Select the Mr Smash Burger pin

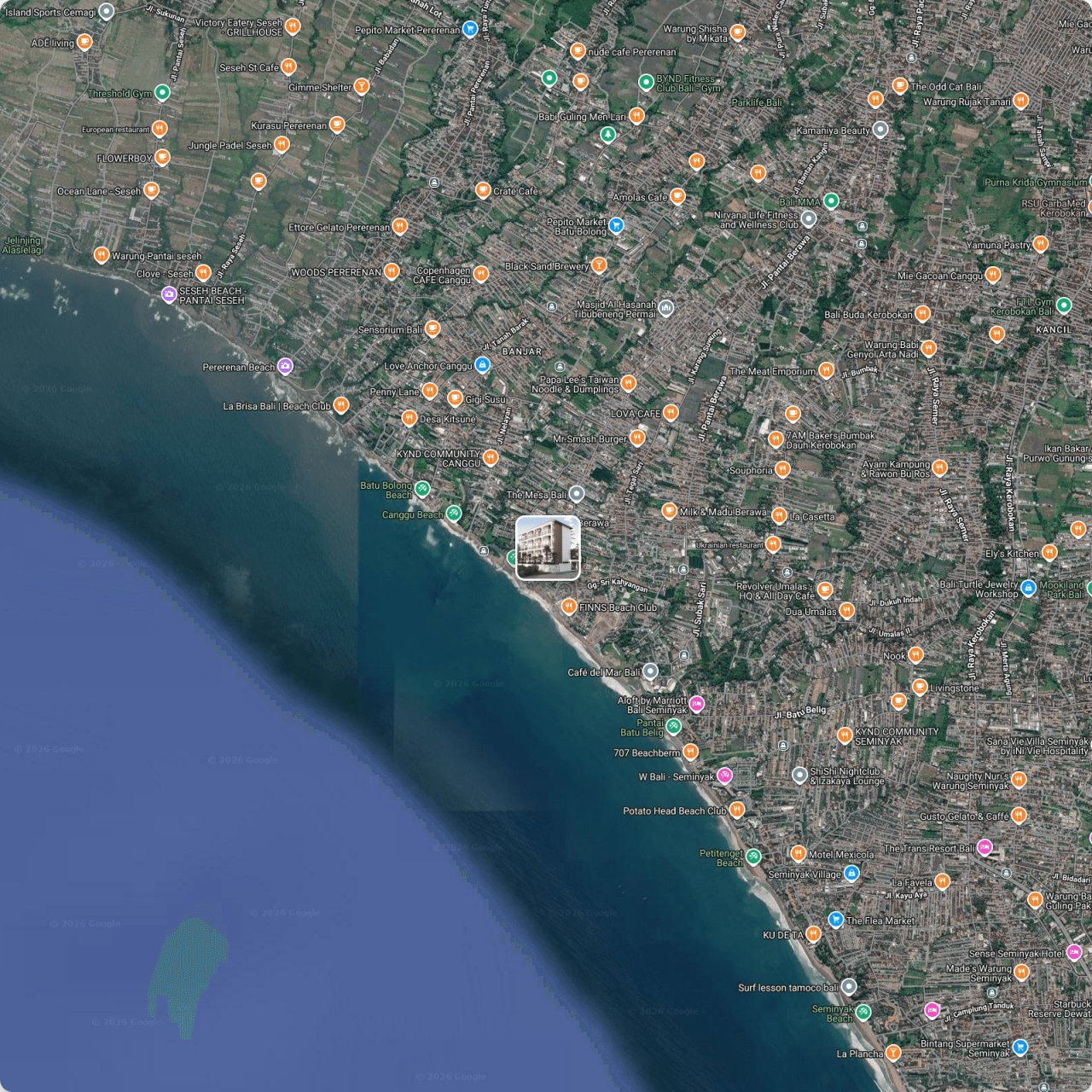pyautogui.click(x=636, y=439)
